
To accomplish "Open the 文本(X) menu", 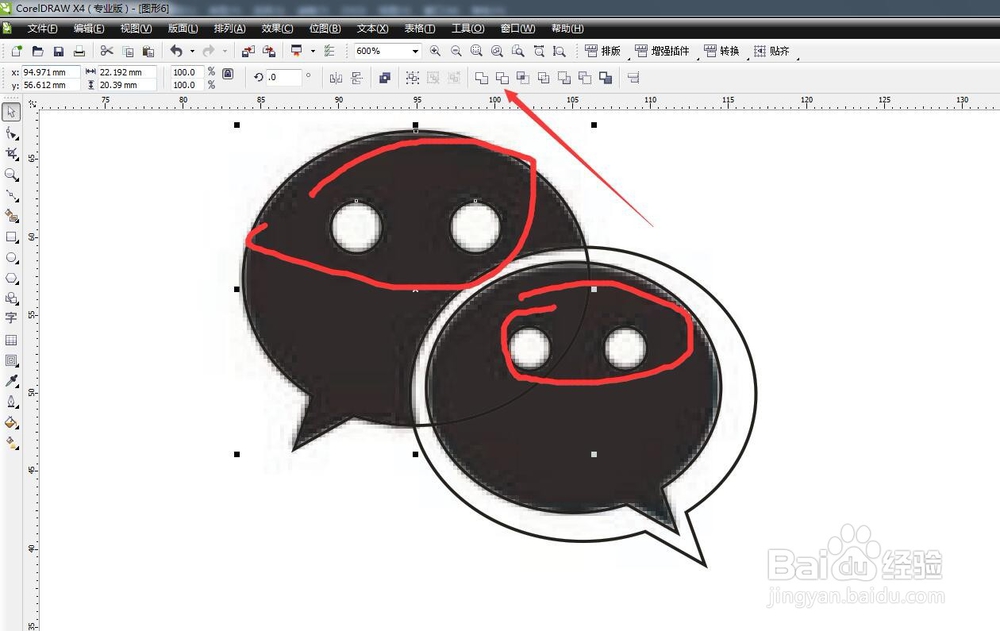I will tap(372, 29).
